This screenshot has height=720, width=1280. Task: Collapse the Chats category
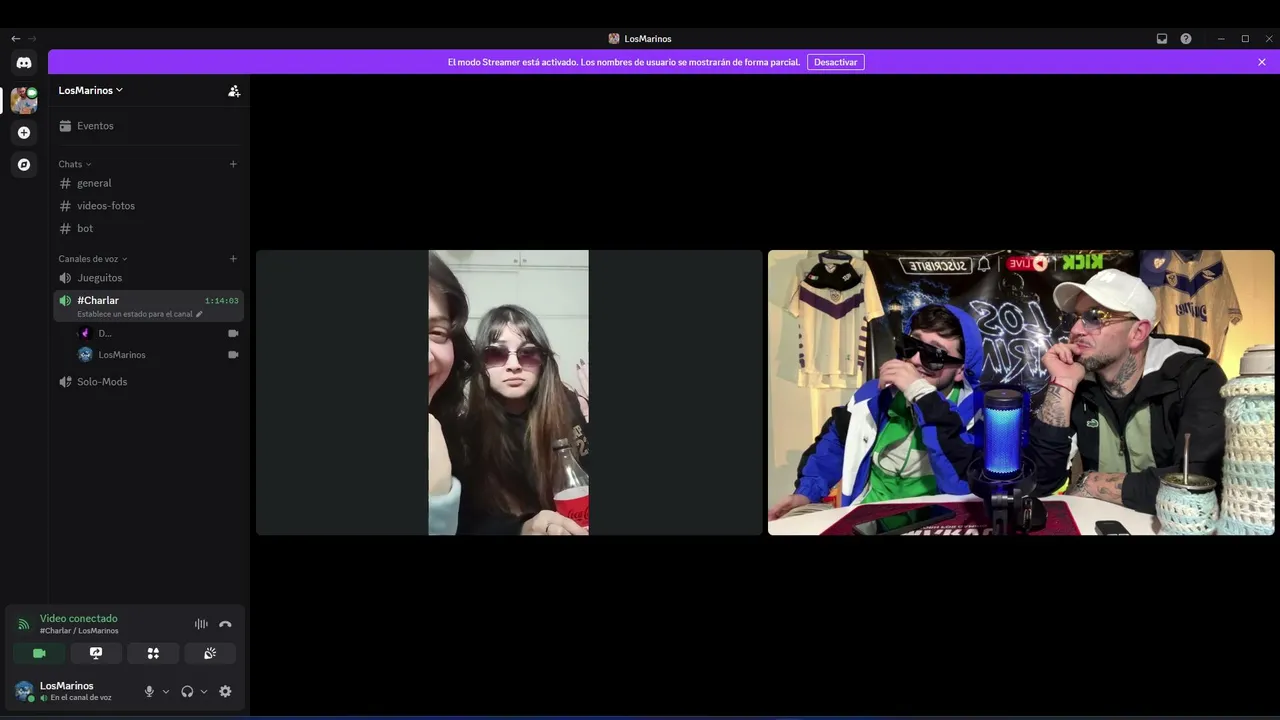pos(75,164)
